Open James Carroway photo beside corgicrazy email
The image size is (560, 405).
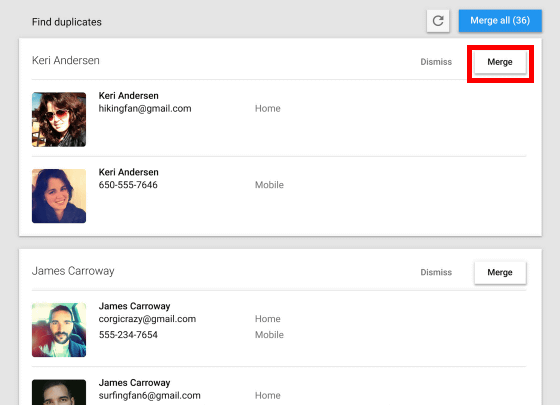click(x=59, y=330)
